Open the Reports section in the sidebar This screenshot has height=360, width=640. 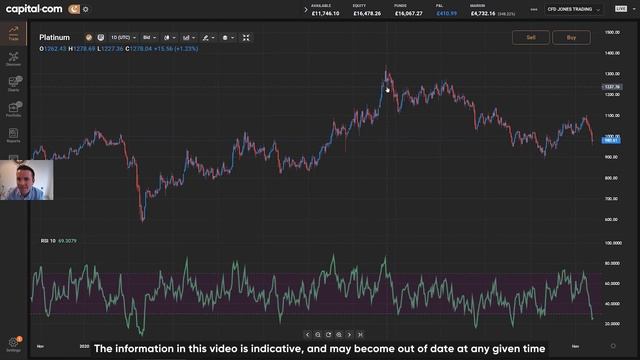[x=13, y=135]
